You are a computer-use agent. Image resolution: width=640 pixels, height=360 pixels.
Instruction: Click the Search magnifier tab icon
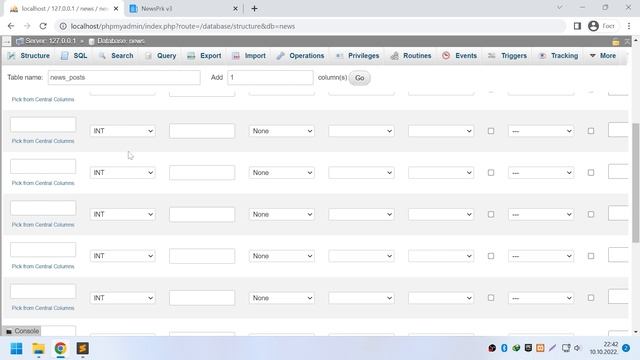tap(102, 56)
